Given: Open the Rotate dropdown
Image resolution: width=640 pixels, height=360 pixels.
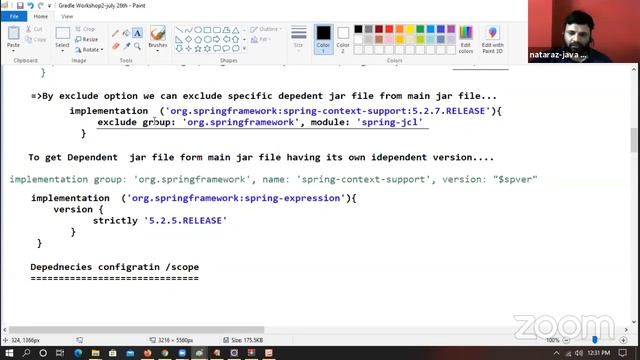Looking at the screenshot, I should [x=89, y=50].
